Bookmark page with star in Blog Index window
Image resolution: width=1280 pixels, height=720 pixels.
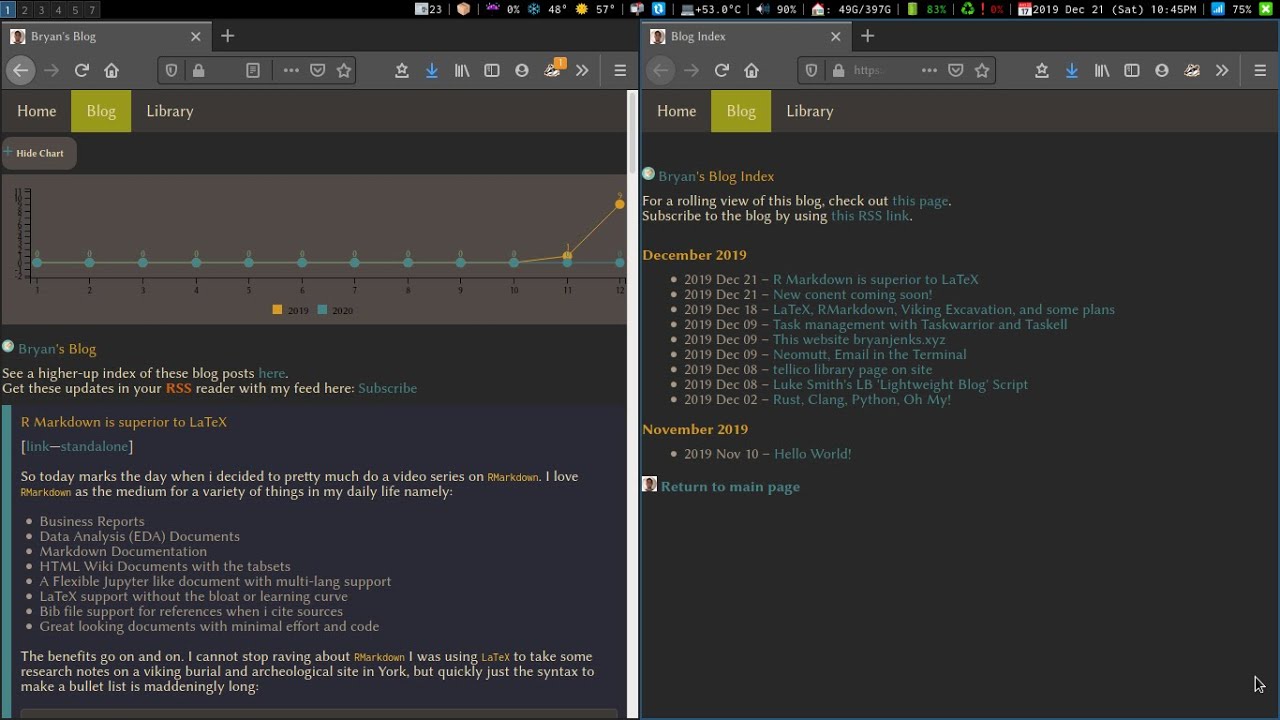(x=982, y=71)
